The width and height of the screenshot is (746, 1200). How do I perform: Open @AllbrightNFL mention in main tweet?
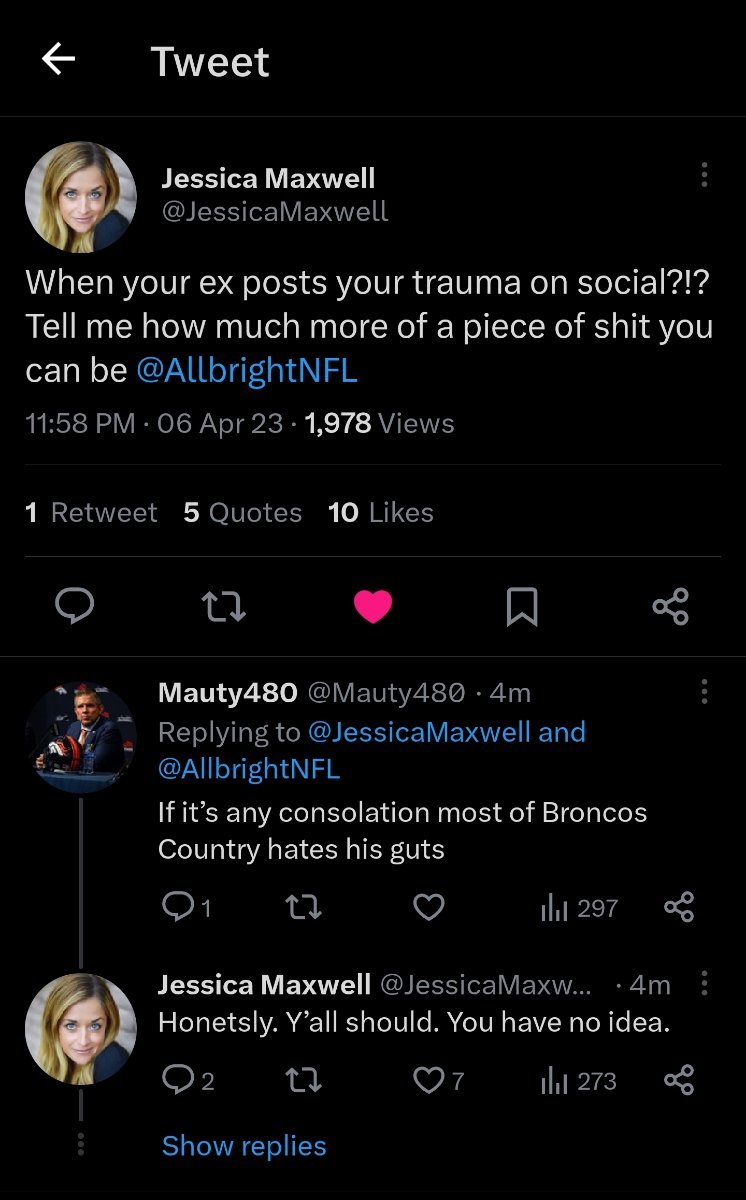pos(247,371)
